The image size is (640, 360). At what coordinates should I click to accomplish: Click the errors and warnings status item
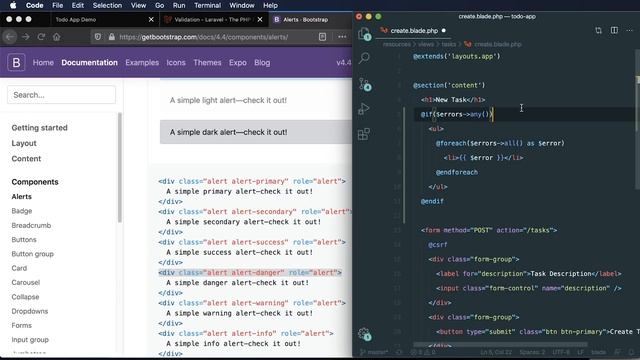tap(423, 352)
